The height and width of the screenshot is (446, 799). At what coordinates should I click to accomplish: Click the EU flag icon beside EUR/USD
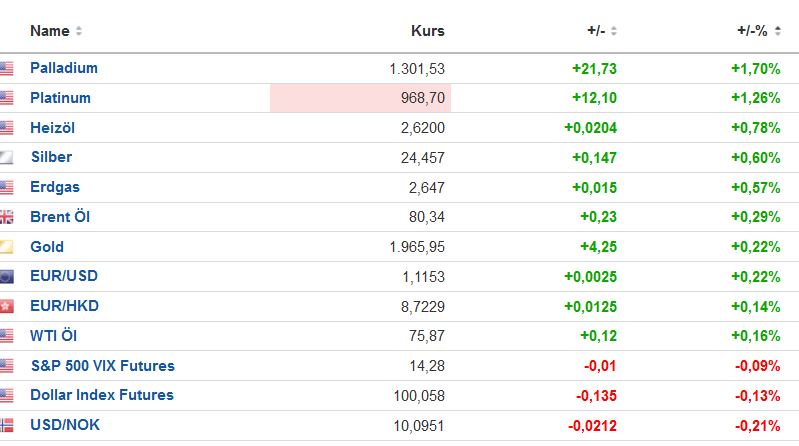pyautogui.click(x=7, y=276)
